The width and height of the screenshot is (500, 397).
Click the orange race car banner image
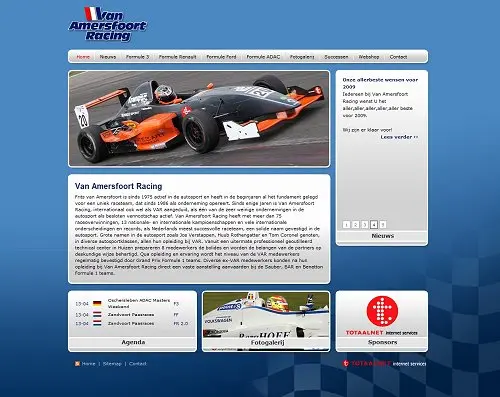point(199,118)
